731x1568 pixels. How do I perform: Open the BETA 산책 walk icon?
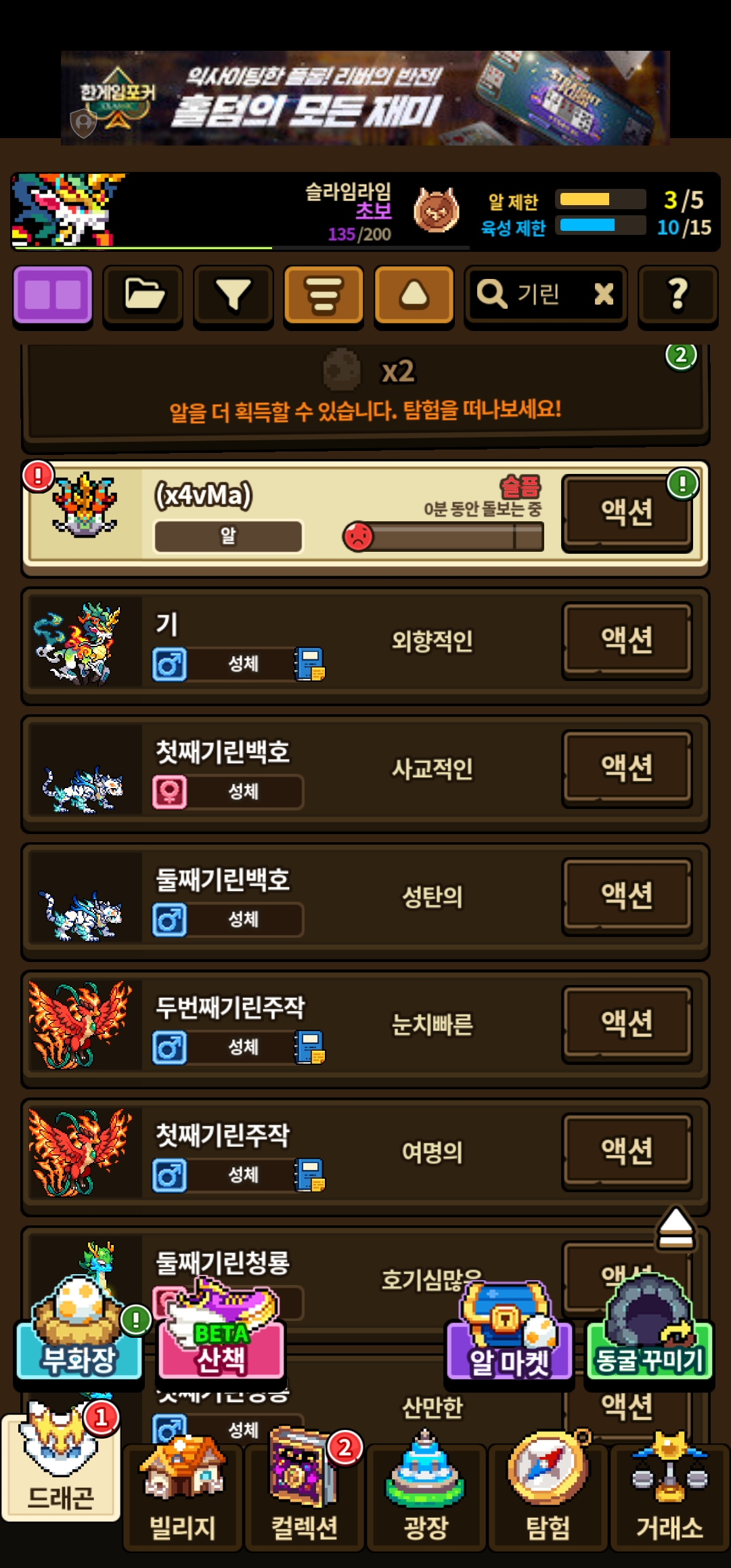[x=221, y=1330]
